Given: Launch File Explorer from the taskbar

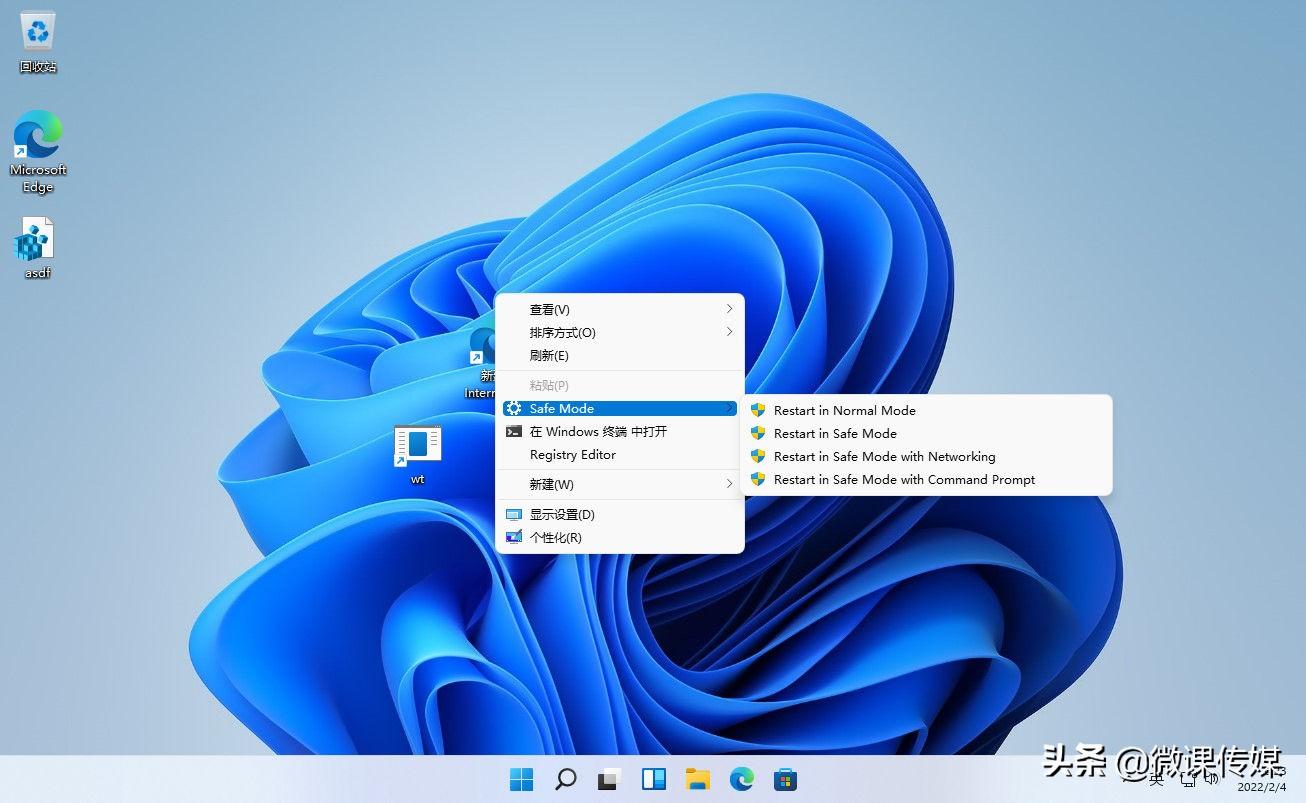Looking at the screenshot, I should click(698, 779).
